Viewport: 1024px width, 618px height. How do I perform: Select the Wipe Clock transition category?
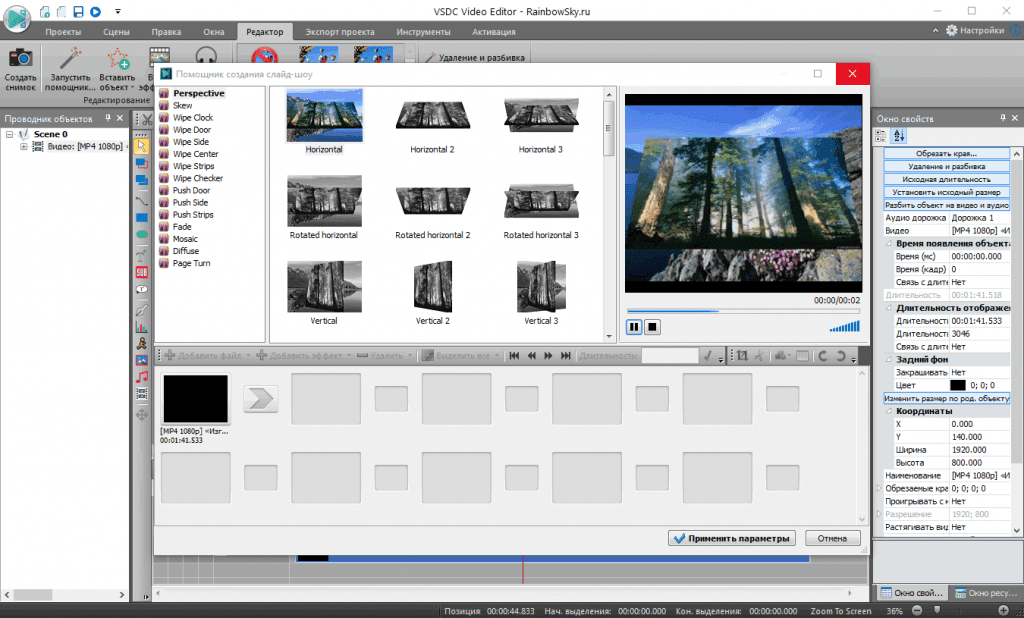[193, 118]
